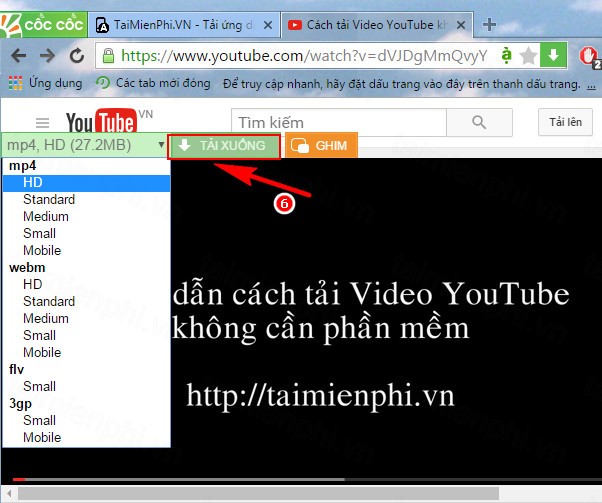The height and width of the screenshot is (503, 602).
Task: Select Standard under webm format
Action: click(x=86, y=301)
